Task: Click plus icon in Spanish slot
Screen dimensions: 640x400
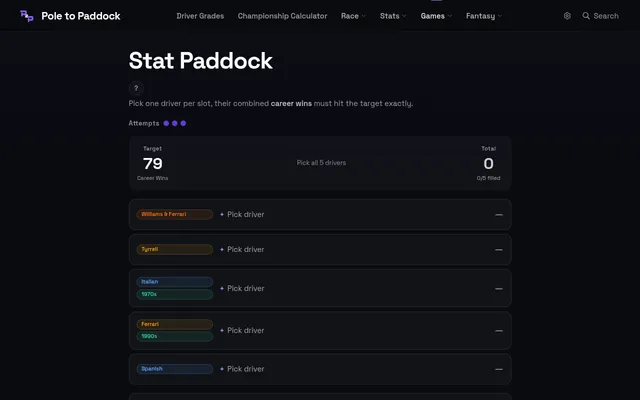Action: tap(222, 369)
